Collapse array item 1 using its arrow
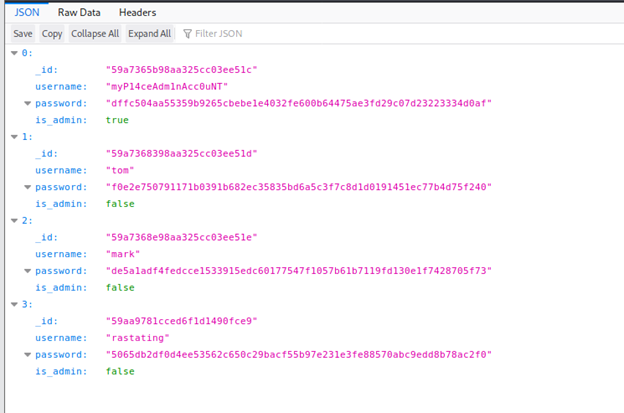 (x=13, y=137)
